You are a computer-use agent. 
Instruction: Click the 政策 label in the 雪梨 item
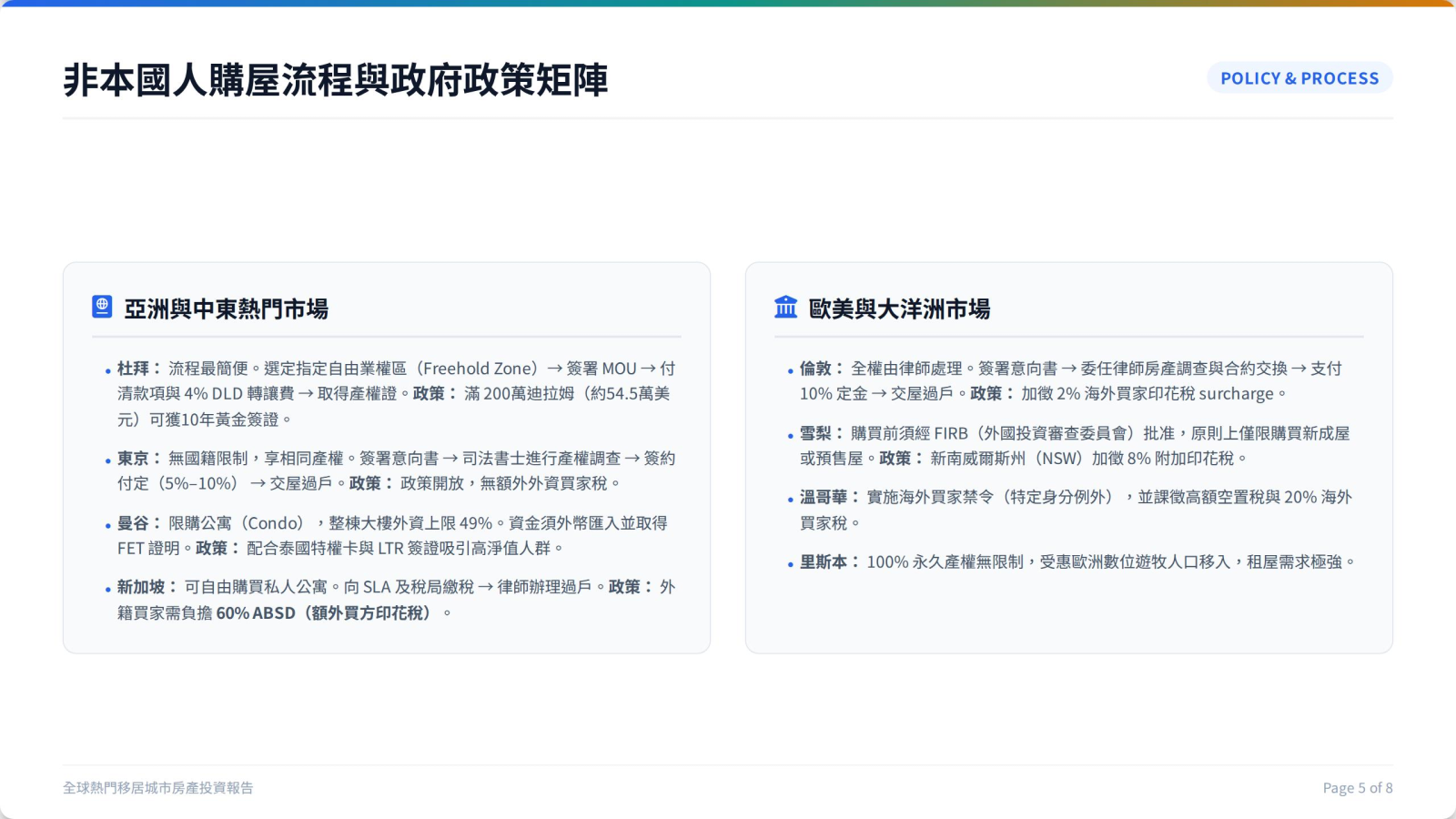pyautogui.click(x=901, y=459)
